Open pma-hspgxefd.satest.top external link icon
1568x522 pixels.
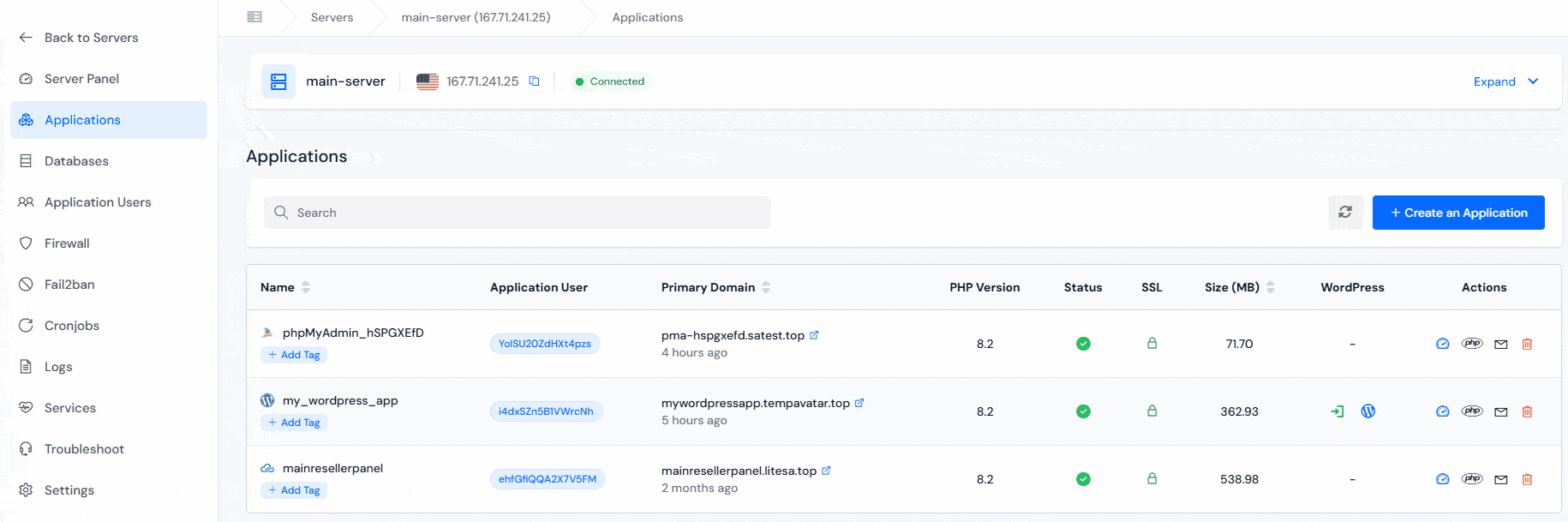[x=814, y=335]
